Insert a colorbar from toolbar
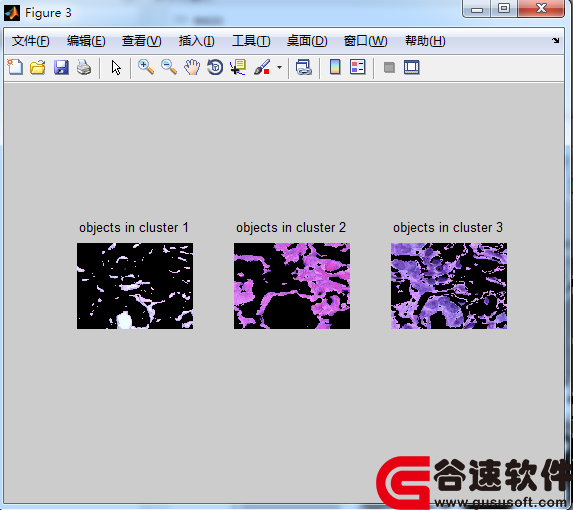This screenshot has height=510, width=573. click(x=335, y=68)
